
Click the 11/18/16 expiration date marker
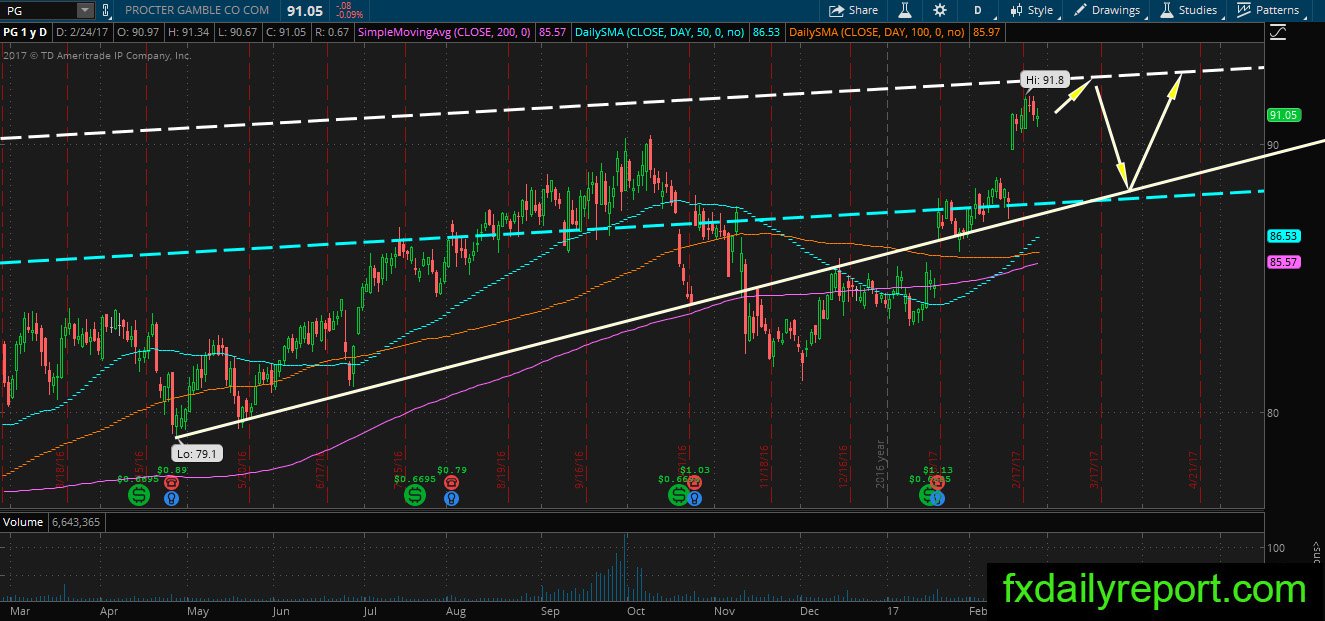point(764,465)
